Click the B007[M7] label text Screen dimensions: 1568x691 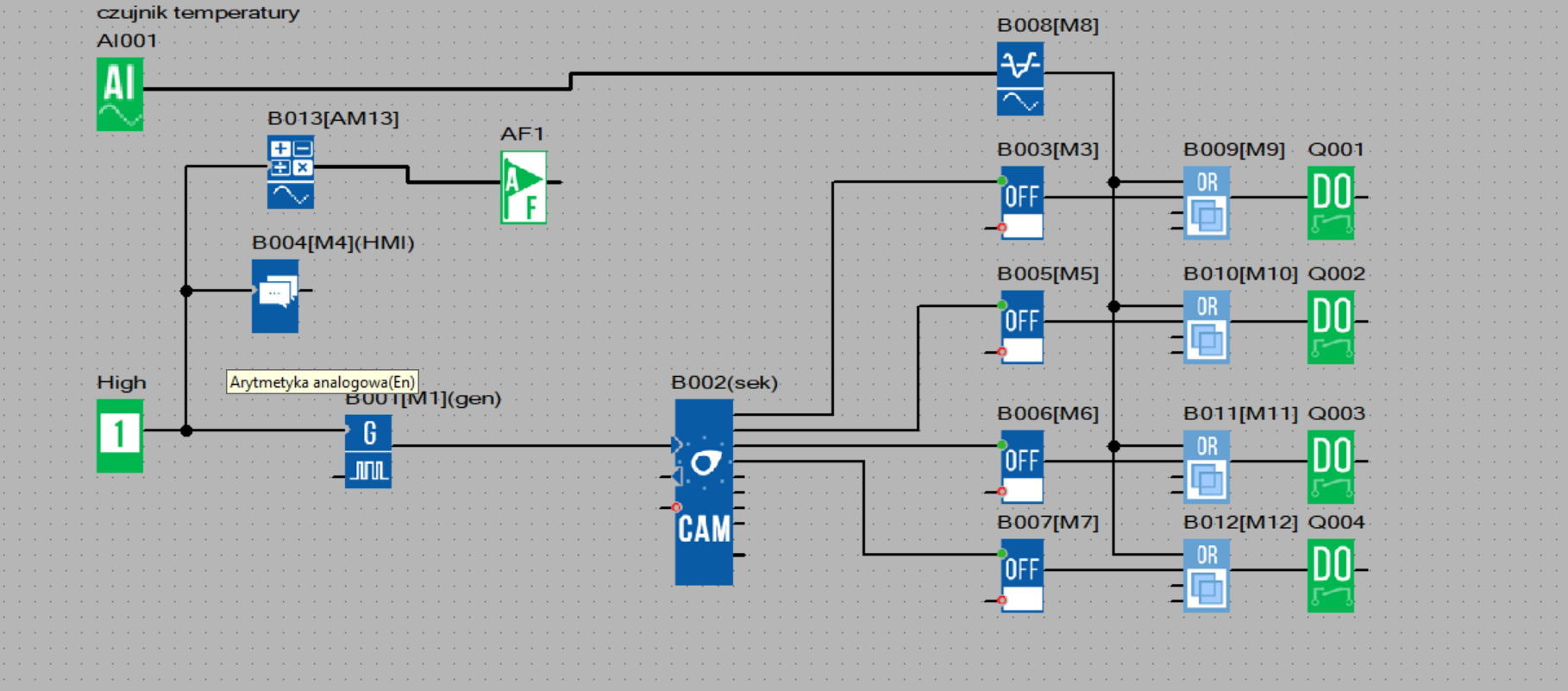tap(1048, 522)
